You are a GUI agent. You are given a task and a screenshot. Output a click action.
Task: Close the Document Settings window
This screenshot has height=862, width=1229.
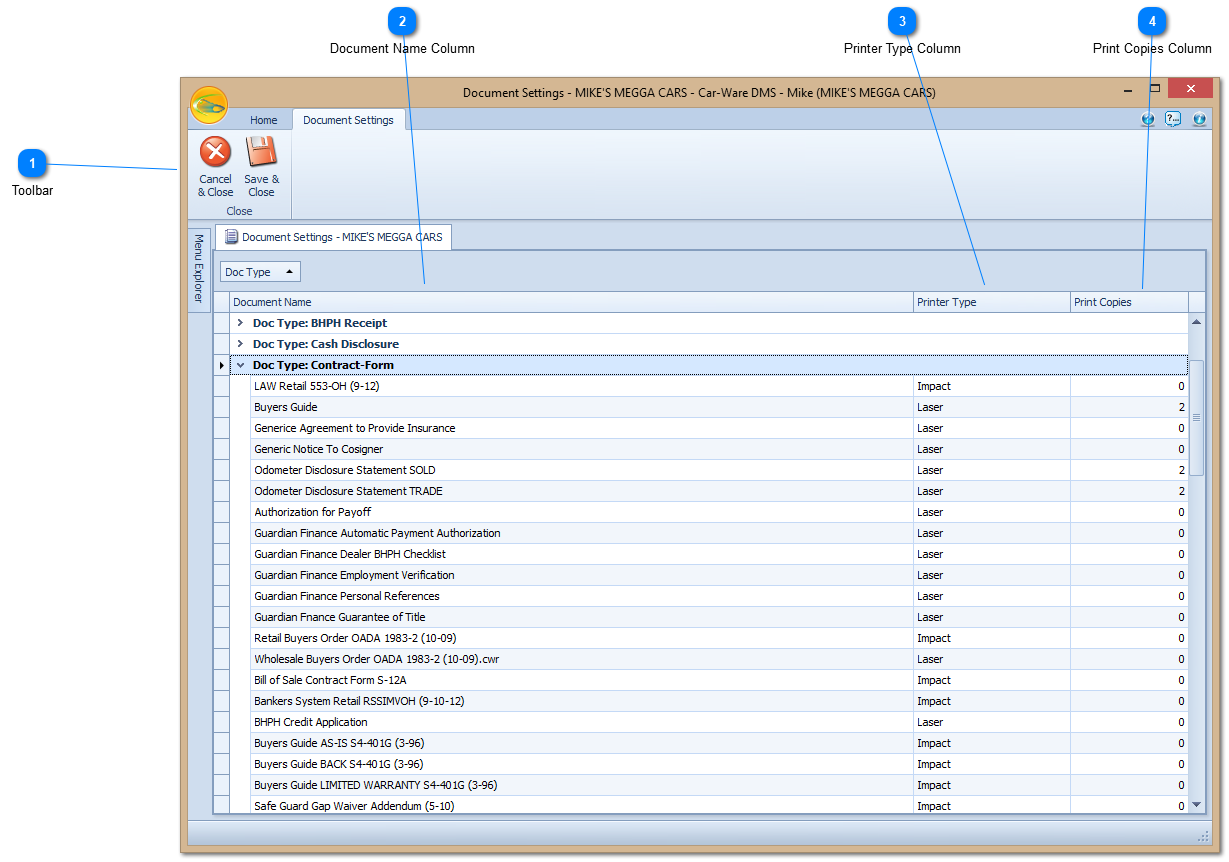point(1190,89)
